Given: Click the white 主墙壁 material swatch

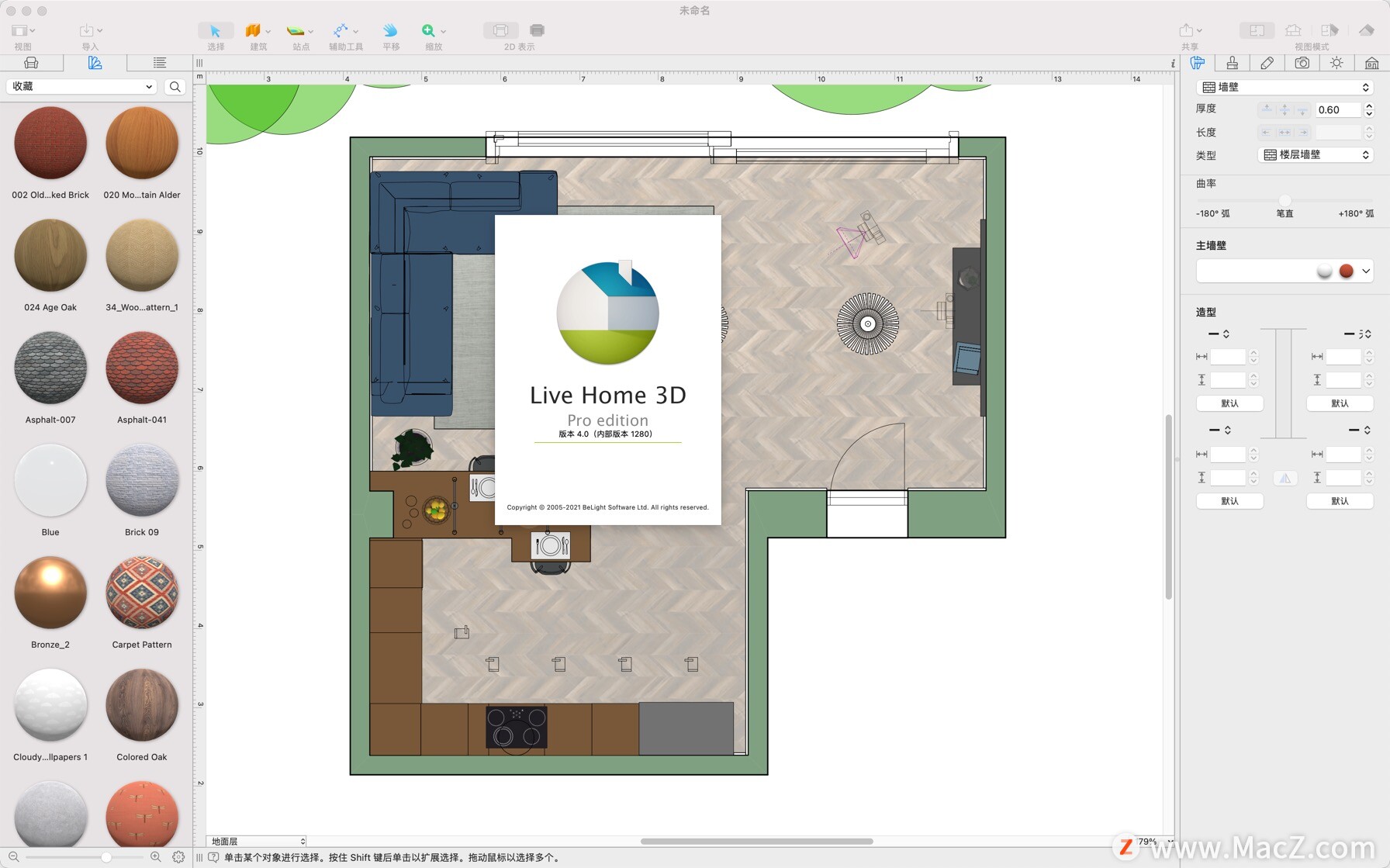Looking at the screenshot, I should click(x=1325, y=271).
